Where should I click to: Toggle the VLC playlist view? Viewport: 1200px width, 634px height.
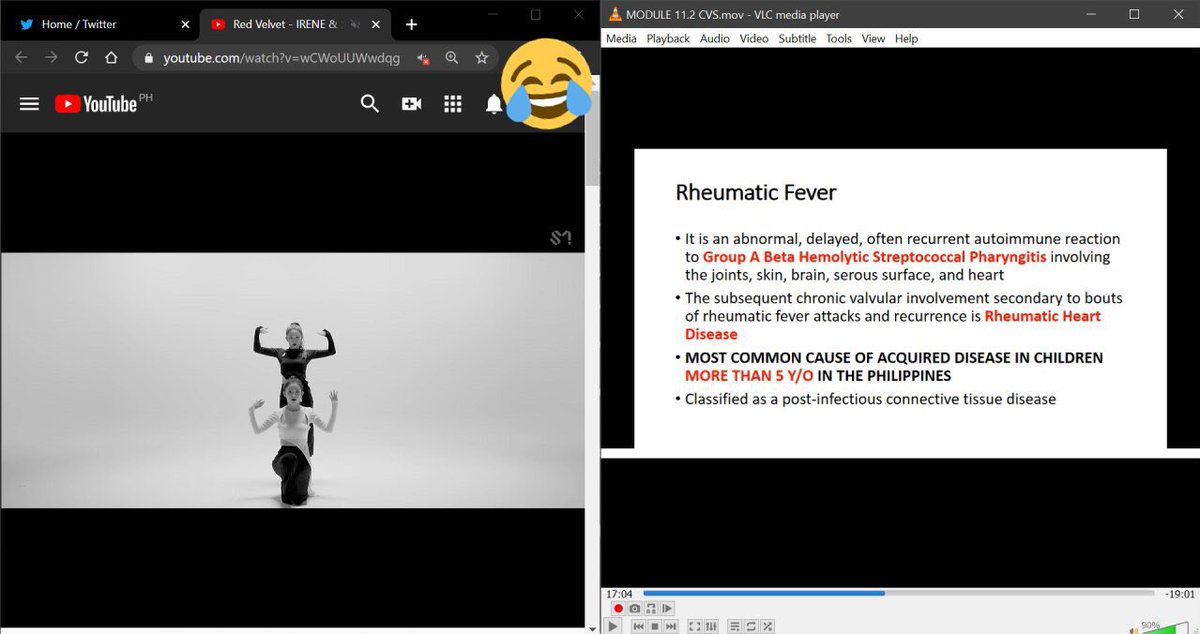pyautogui.click(x=735, y=626)
